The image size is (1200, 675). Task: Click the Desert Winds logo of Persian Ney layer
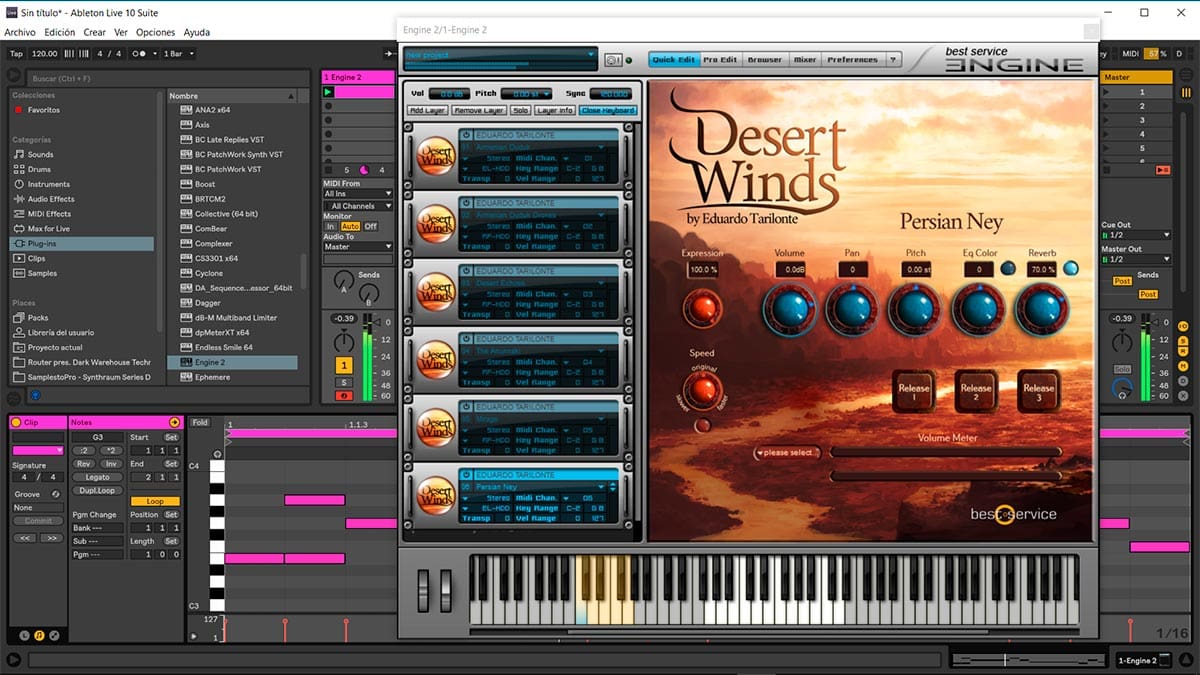436,494
